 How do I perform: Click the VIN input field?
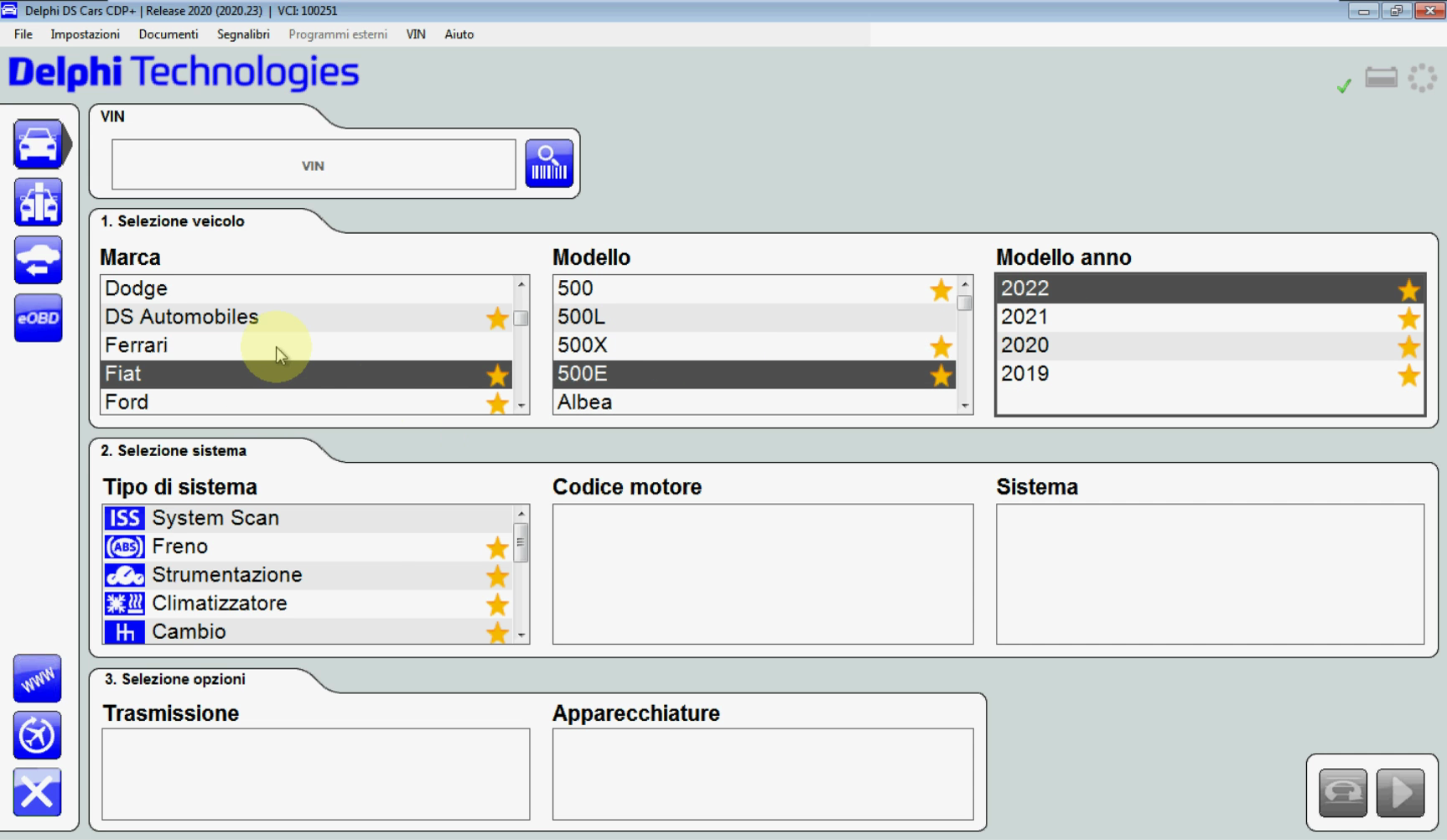(314, 164)
